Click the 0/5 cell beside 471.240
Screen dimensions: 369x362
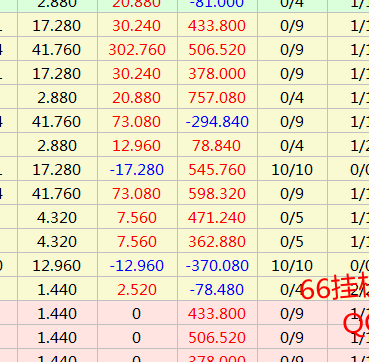click(292, 218)
